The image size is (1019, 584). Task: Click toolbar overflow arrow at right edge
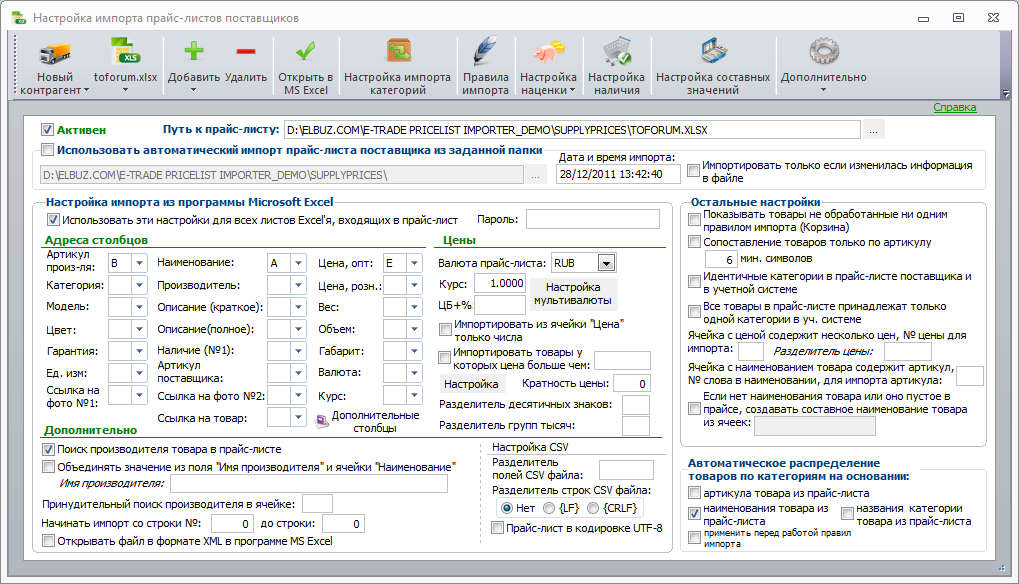1006,94
